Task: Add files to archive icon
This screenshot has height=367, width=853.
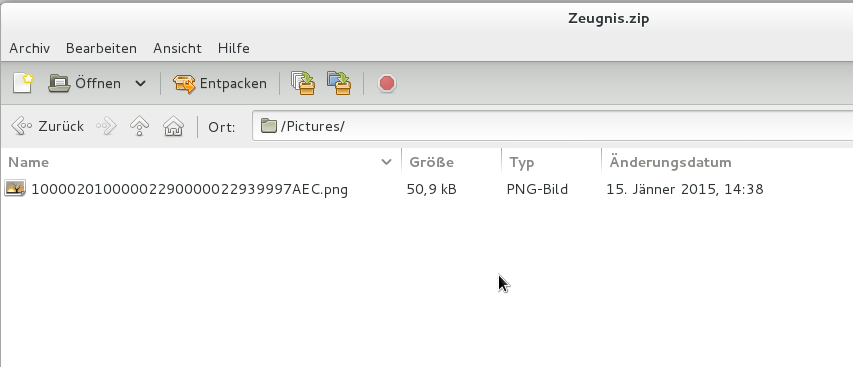Action: pyautogui.click(x=303, y=83)
